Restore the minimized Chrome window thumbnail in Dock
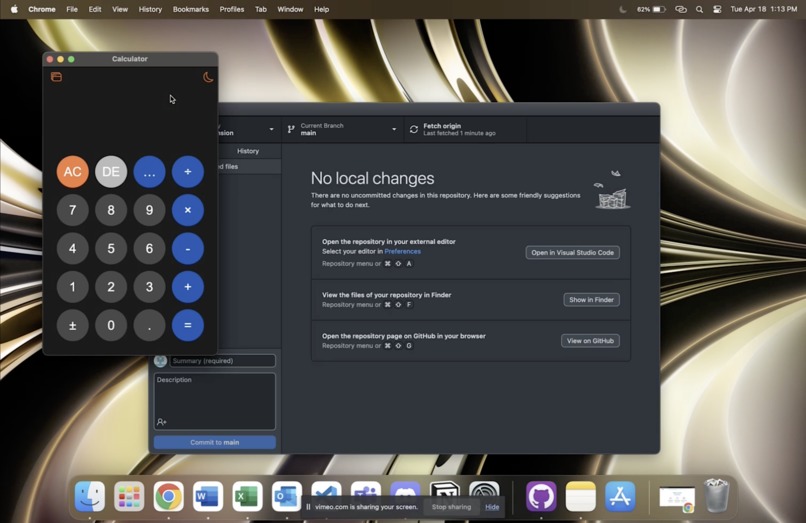806x523 pixels. click(x=677, y=499)
